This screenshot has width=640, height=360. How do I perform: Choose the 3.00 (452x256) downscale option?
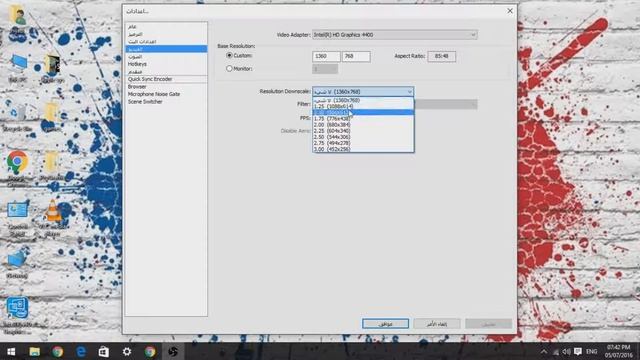click(363, 149)
